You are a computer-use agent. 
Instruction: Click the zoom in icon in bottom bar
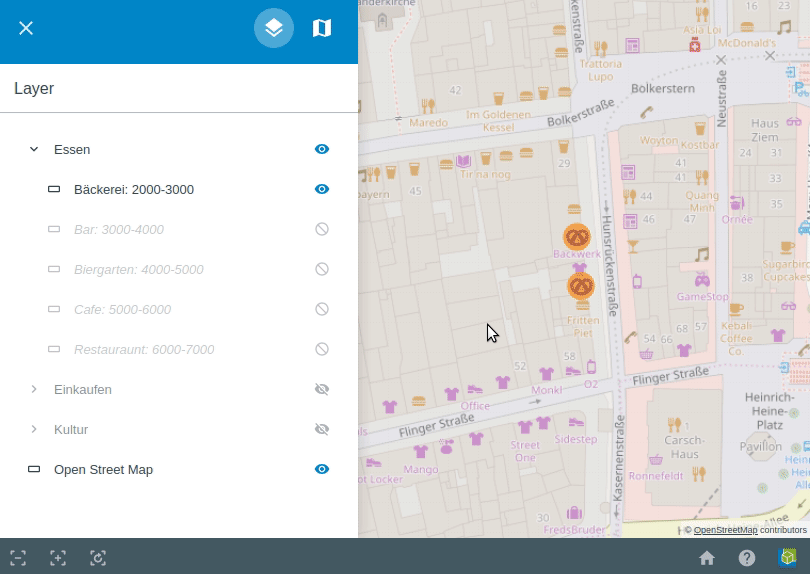(58, 558)
